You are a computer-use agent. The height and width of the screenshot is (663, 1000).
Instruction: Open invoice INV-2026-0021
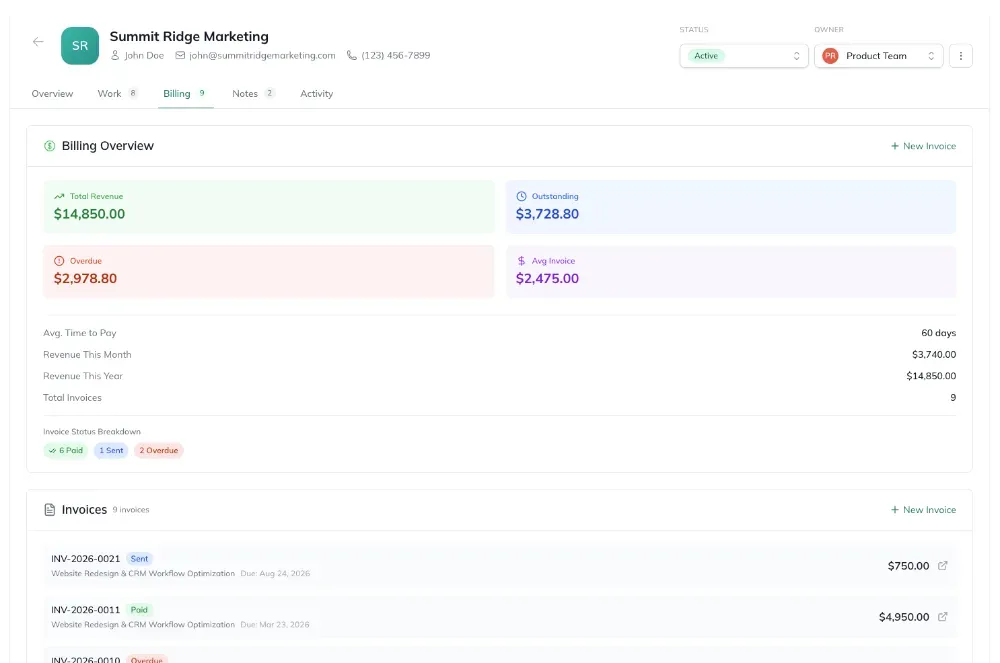[x=499, y=565]
